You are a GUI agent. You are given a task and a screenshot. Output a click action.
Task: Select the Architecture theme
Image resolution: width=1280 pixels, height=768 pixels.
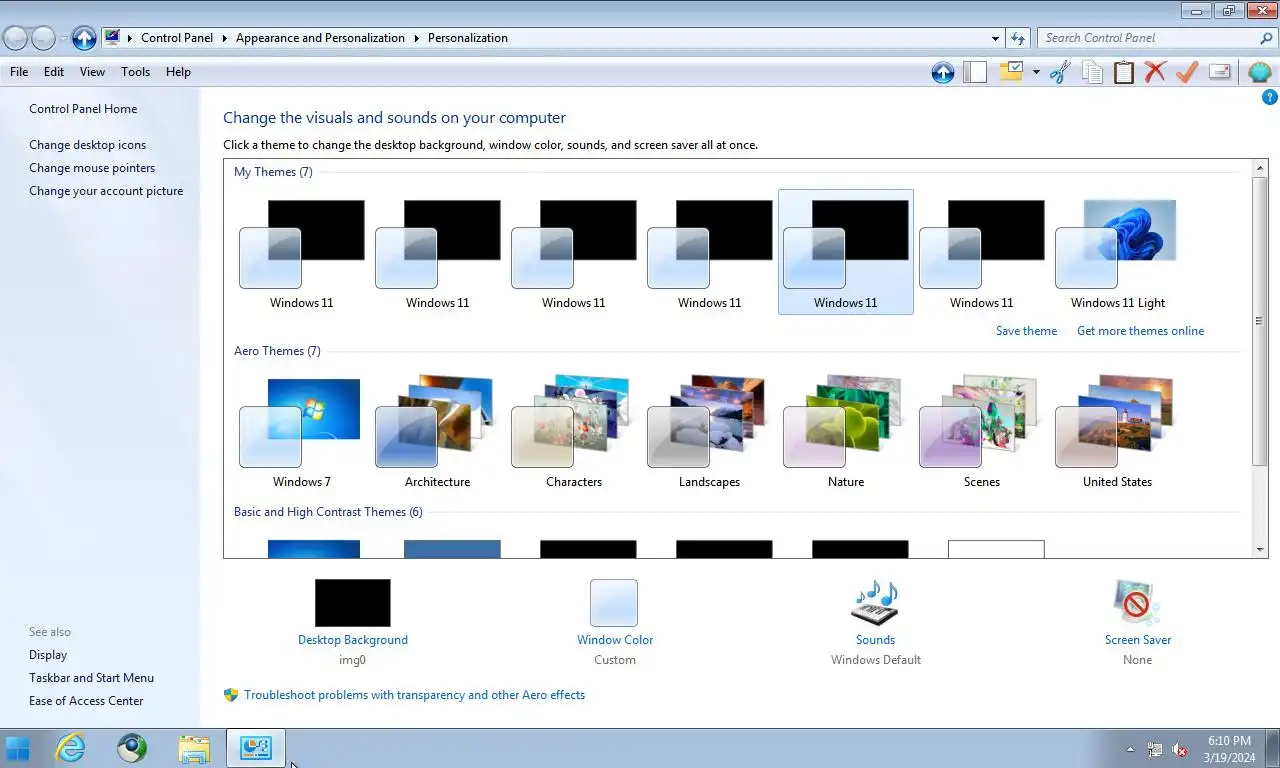[438, 431]
